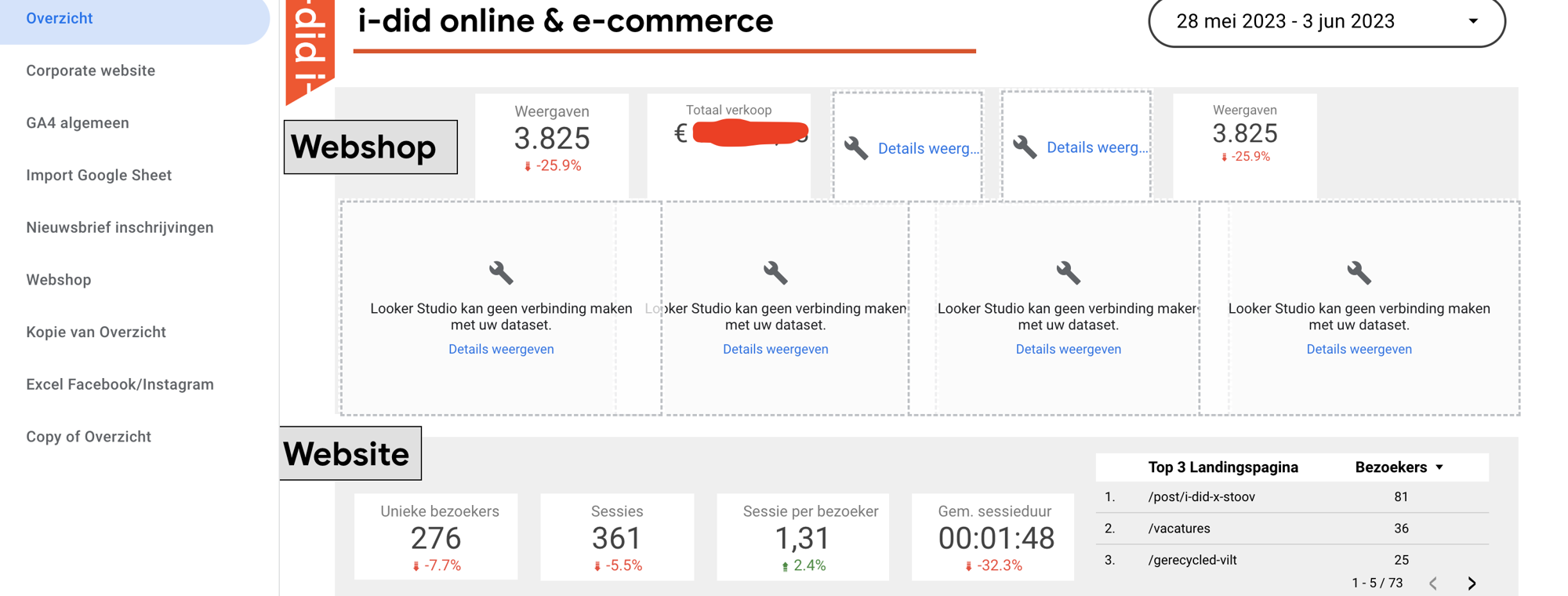This screenshot has width=1568, height=596.
Task: Select Weergaven scorecard next to the Webshop label
Action: pyautogui.click(x=552, y=146)
